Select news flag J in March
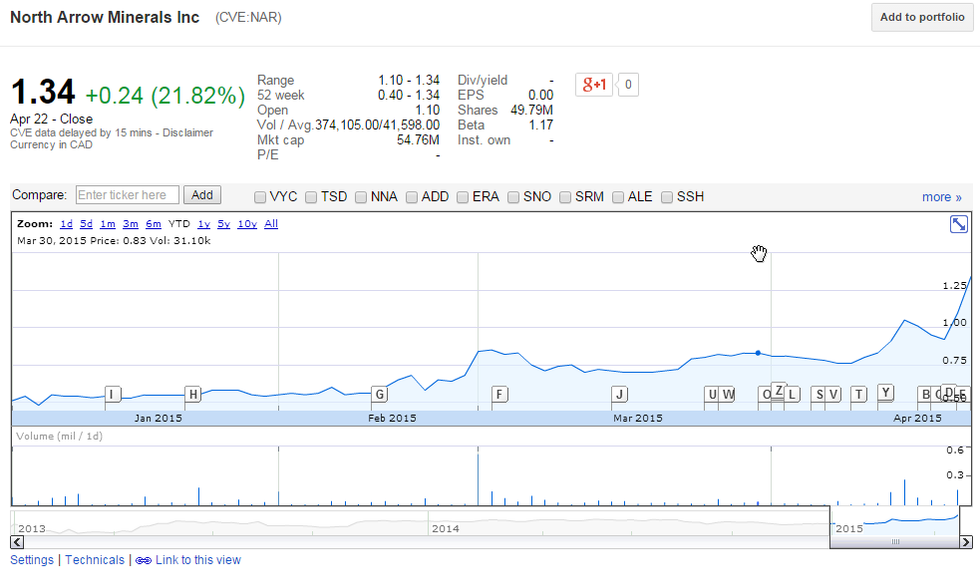This screenshot has height=574, width=980. pyautogui.click(x=620, y=394)
